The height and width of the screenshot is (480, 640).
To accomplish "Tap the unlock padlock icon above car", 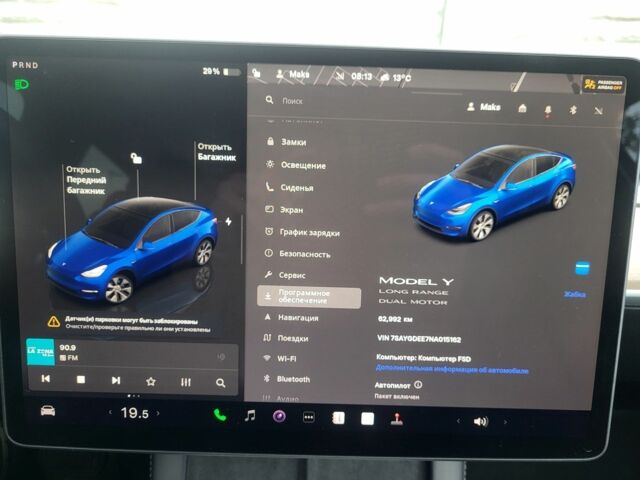I will [136, 158].
